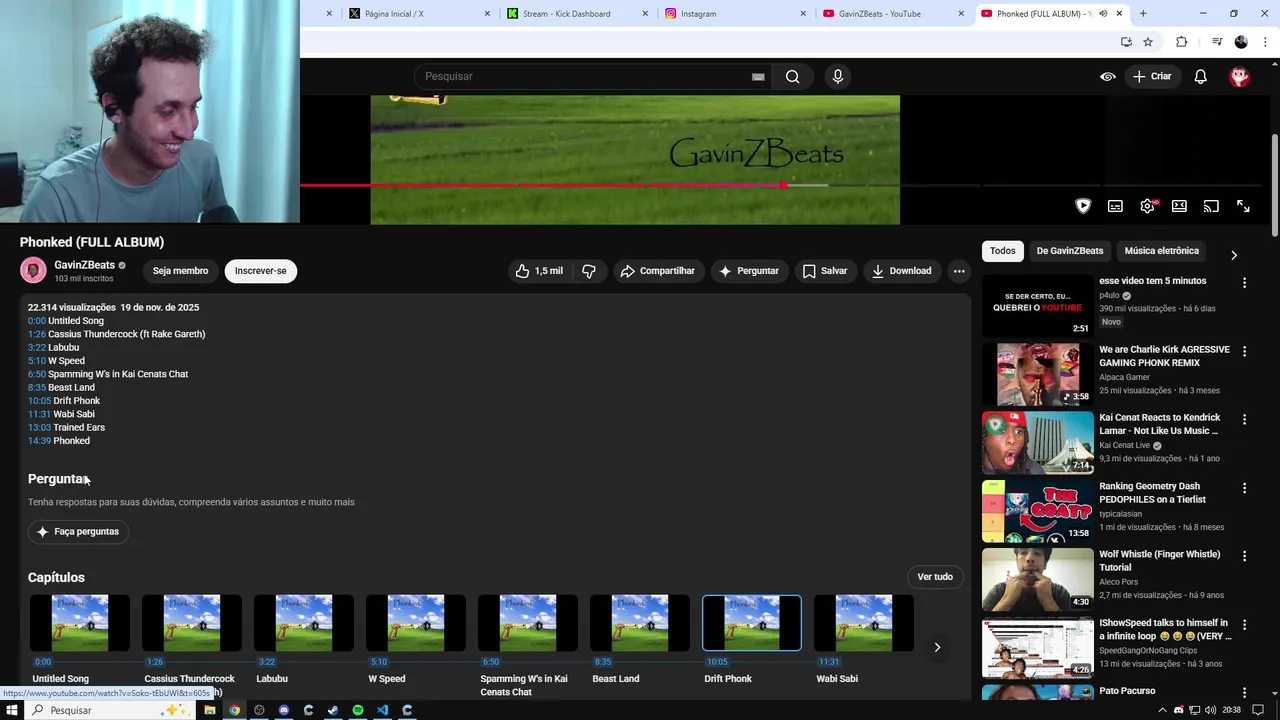Open Chrome media controls icon
Image resolution: width=1280 pixels, height=720 pixels.
click(x=1217, y=42)
